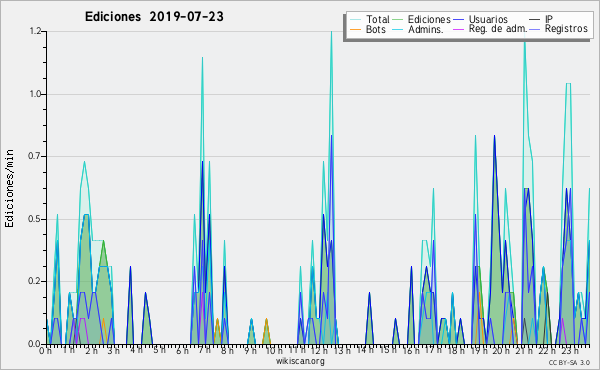
Task: Click the 0.5 y-axis value
Action: click(x=35, y=219)
